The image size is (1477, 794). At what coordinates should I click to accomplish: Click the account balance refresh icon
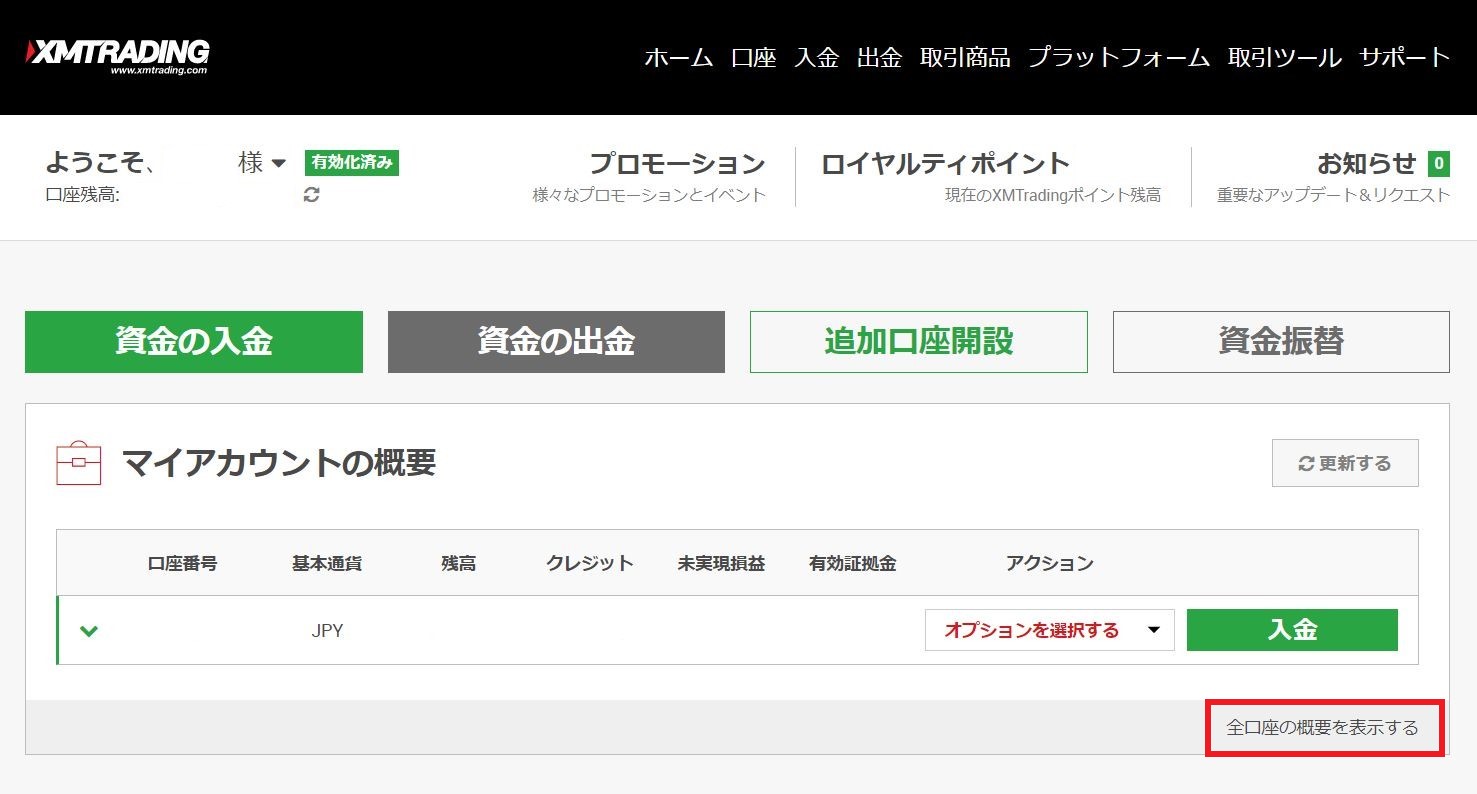tap(312, 195)
